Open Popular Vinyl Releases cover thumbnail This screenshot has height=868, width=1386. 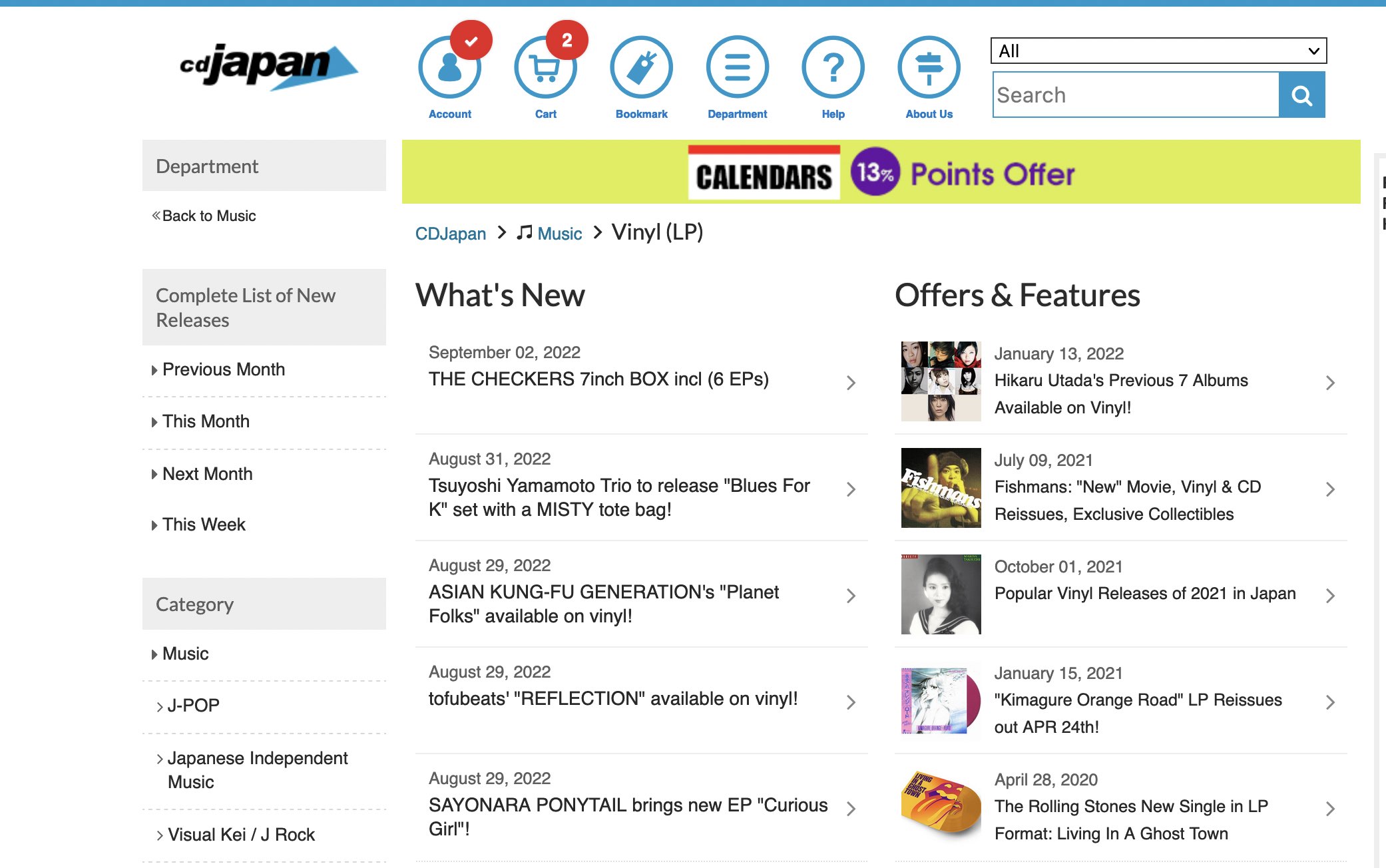pyautogui.click(x=941, y=594)
